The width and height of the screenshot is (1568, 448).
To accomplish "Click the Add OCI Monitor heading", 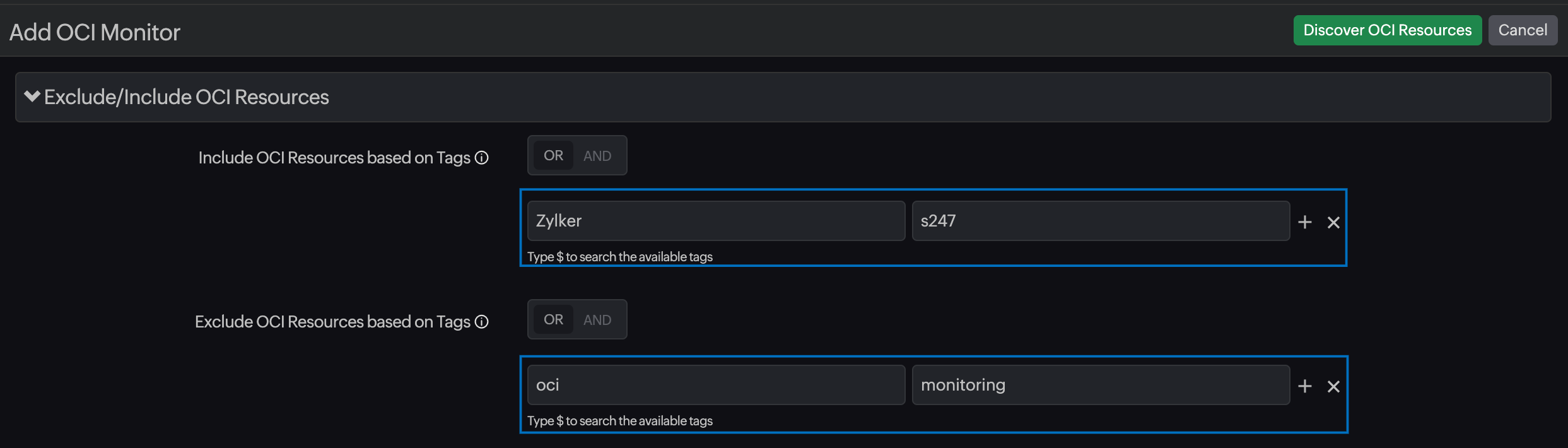I will click(x=93, y=31).
